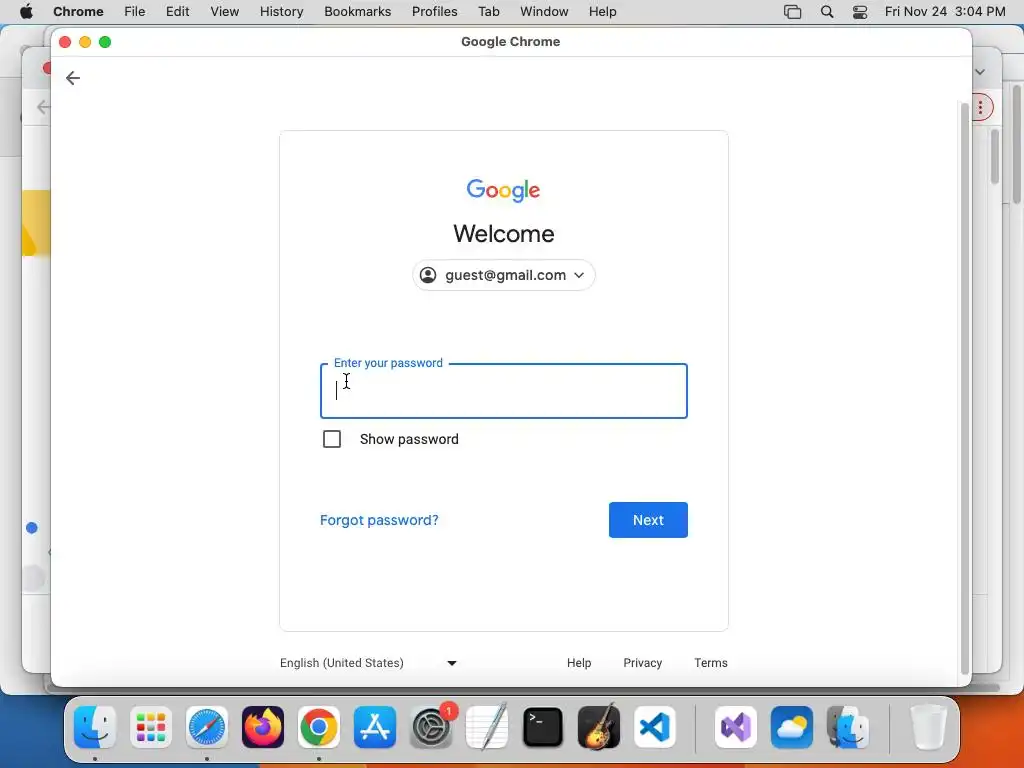1024x768 pixels.
Task: Open System Preferences with notification badge
Action: (x=431, y=727)
